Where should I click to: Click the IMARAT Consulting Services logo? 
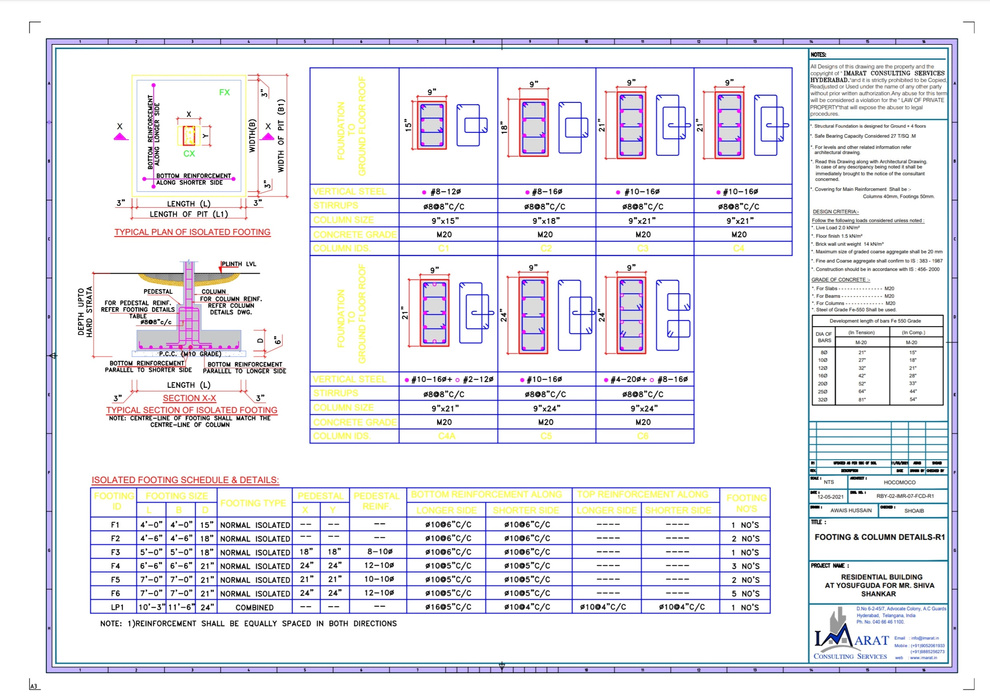click(851, 635)
